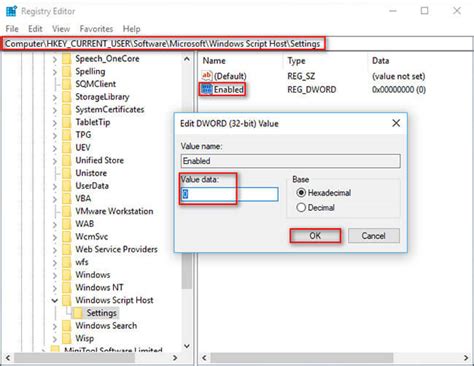Expand the SystemCertificates key
The height and width of the screenshot is (366, 474).
pos(55,110)
